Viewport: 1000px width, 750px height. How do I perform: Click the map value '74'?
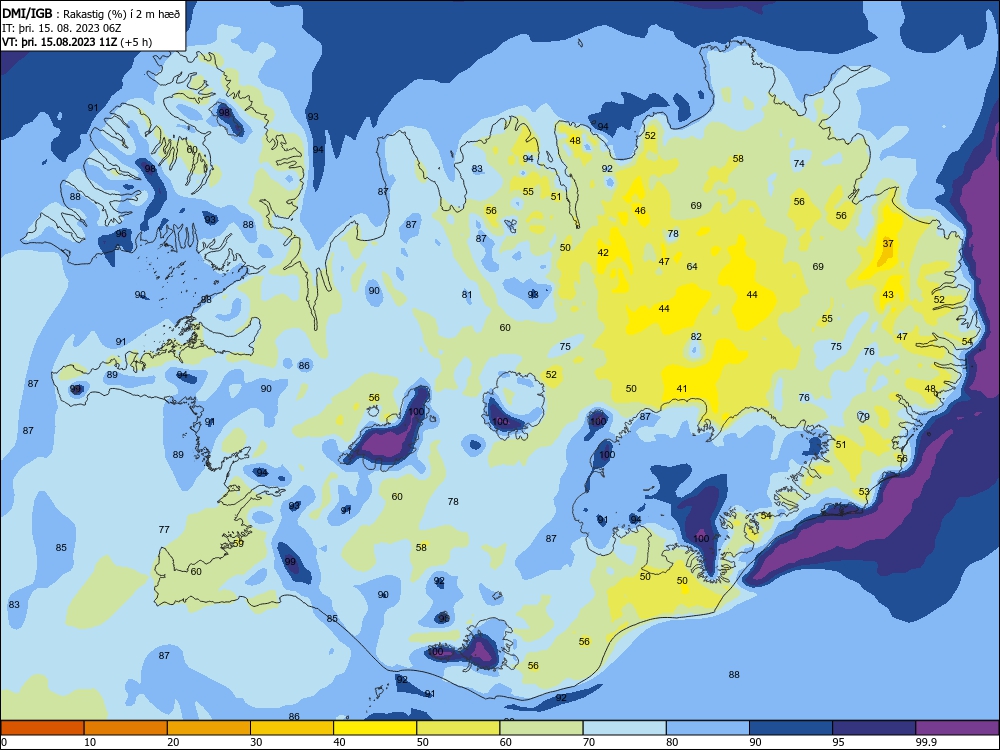[798, 163]
